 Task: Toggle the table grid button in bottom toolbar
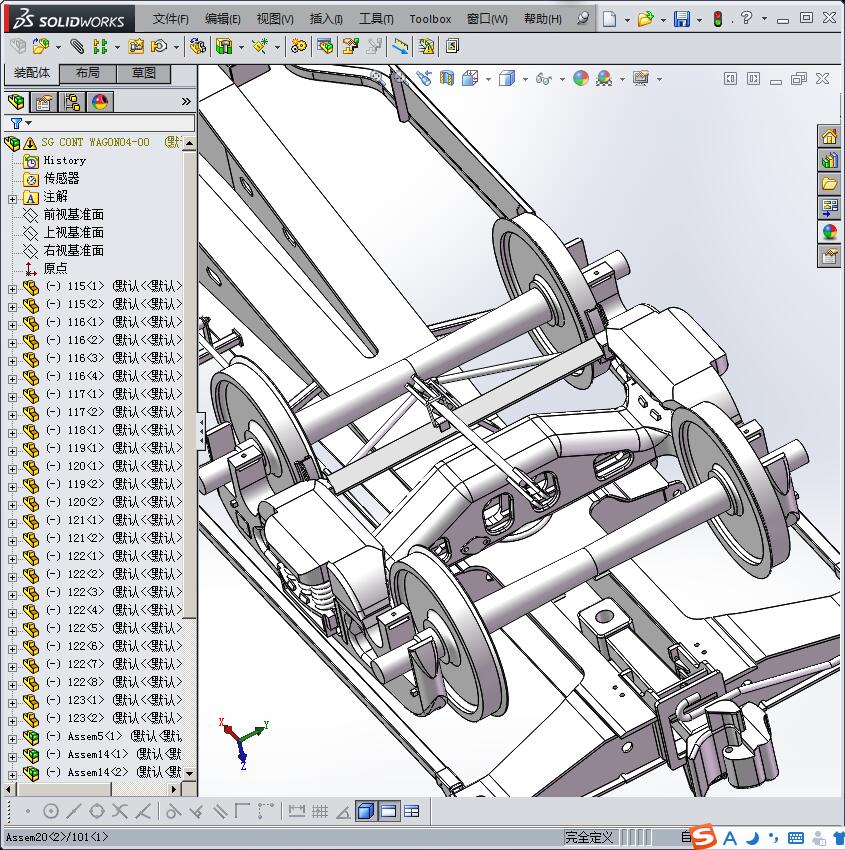tap(411, 811)
